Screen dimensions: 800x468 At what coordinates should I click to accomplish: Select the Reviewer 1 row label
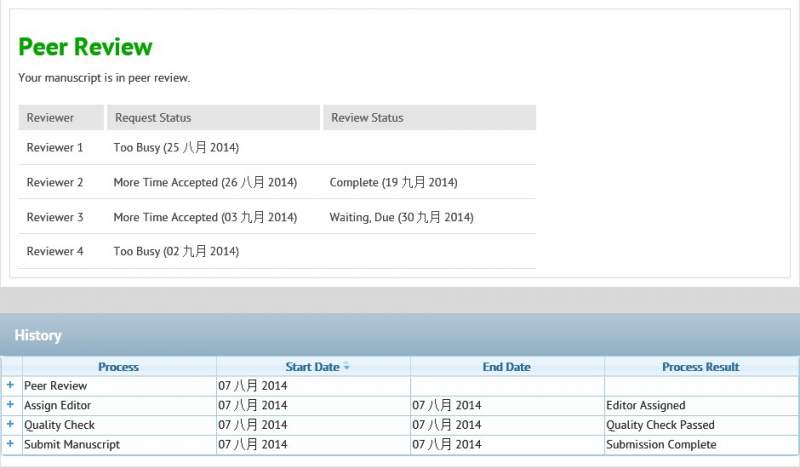point(55,148)
